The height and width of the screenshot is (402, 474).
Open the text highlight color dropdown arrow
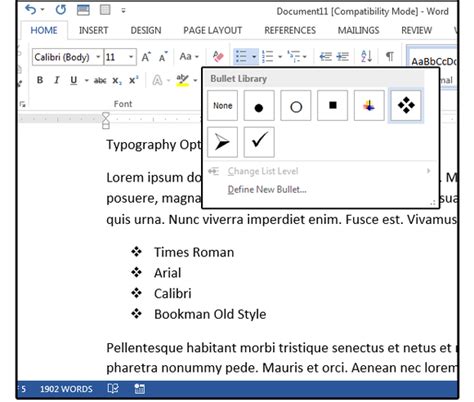195,80
